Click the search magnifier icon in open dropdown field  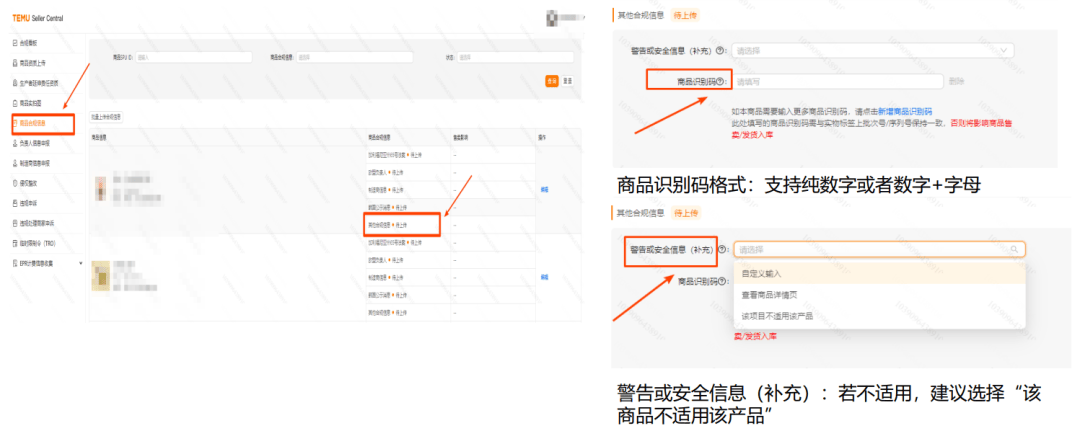click(1014, 249)
